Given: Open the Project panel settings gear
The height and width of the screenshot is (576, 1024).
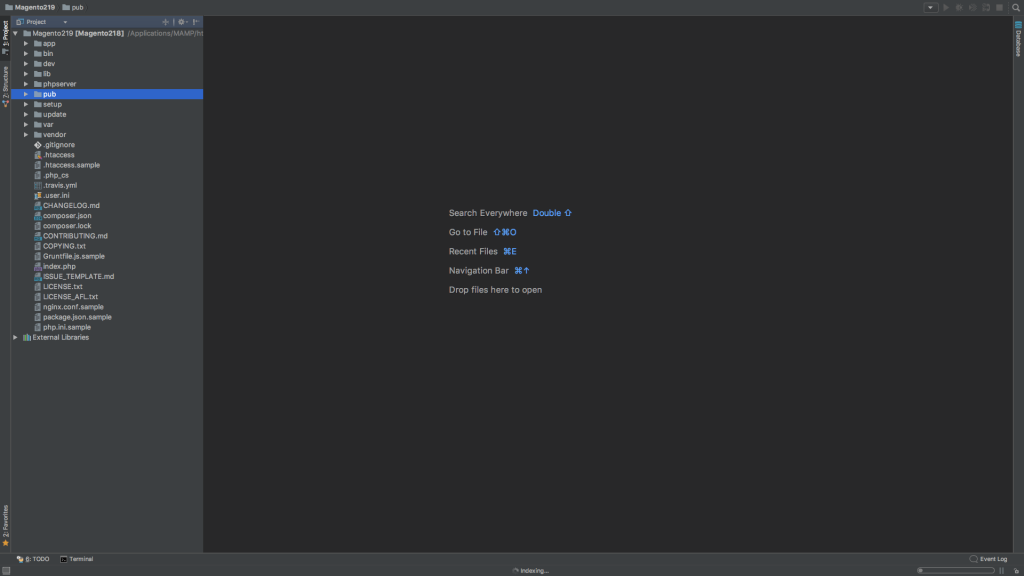Looking at the screenshot, I should point(182,21).
